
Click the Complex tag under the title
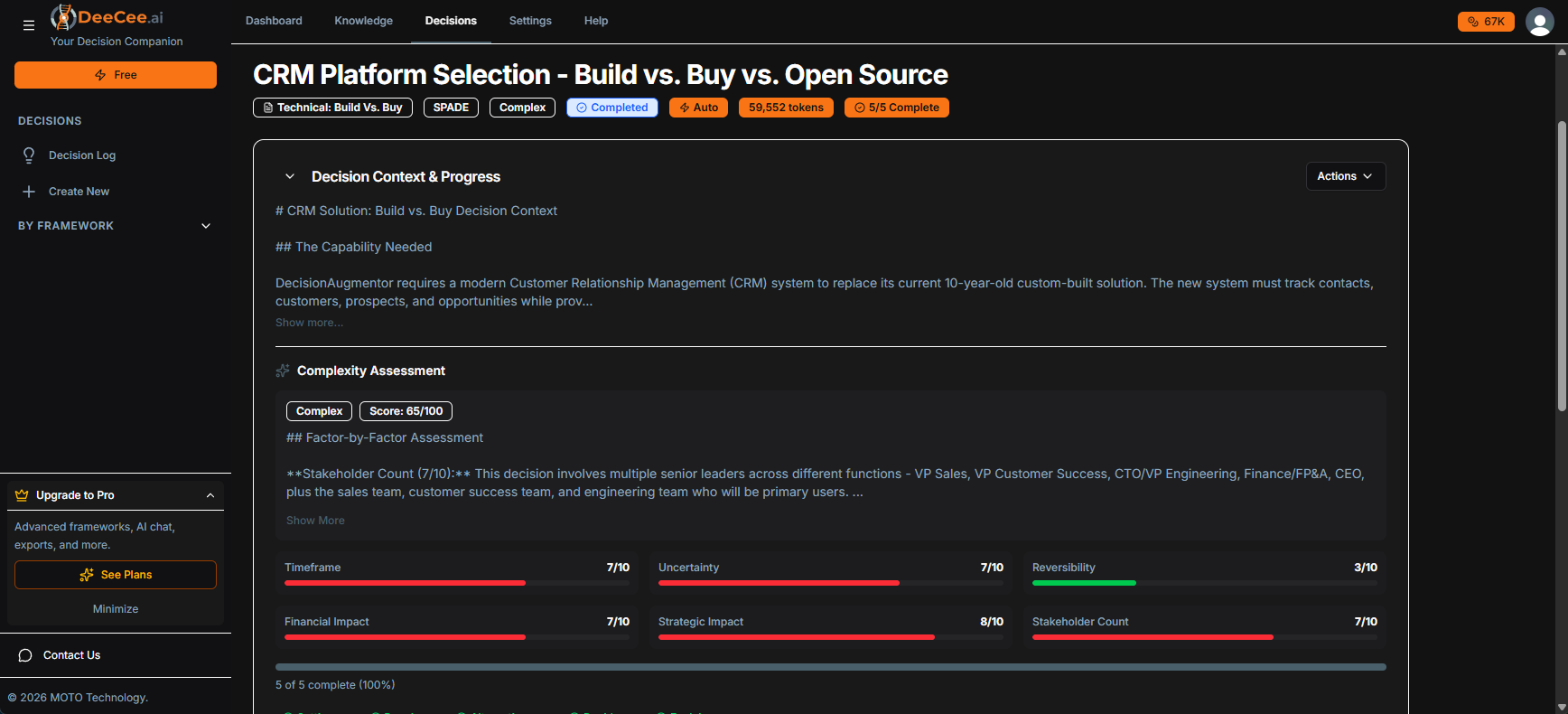tap(522, 108)
